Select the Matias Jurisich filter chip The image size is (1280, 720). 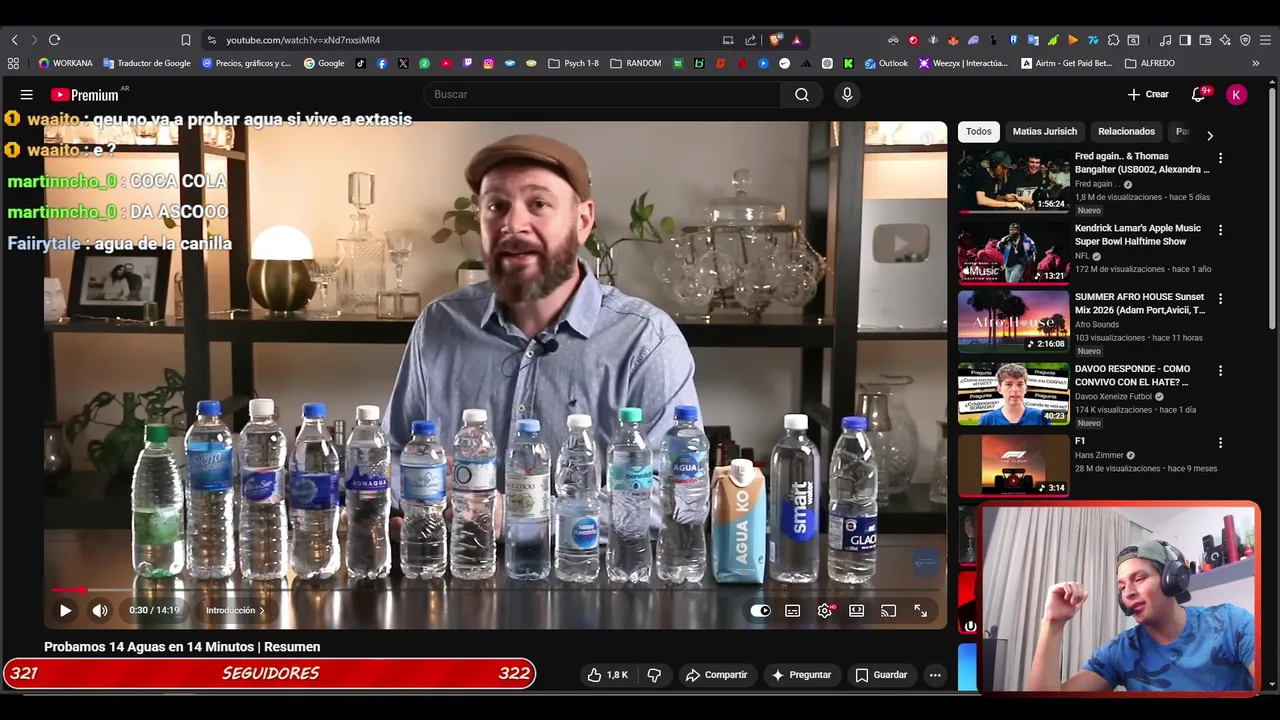(x=1044, y=131)
